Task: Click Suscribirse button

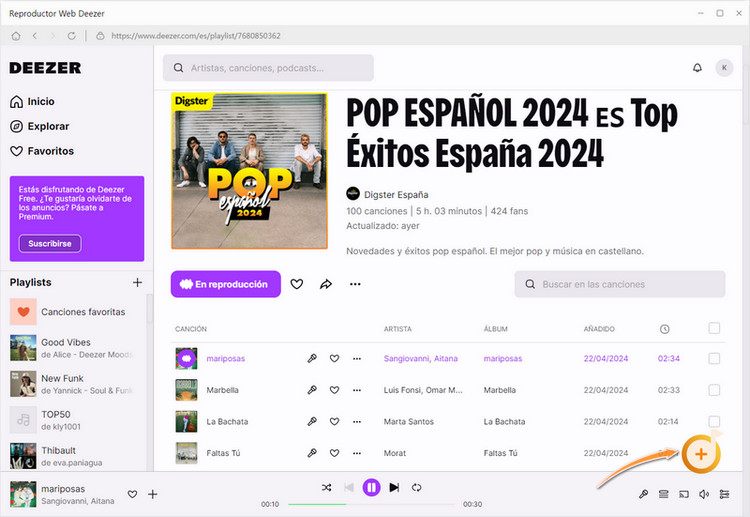Action: (50, 243)
